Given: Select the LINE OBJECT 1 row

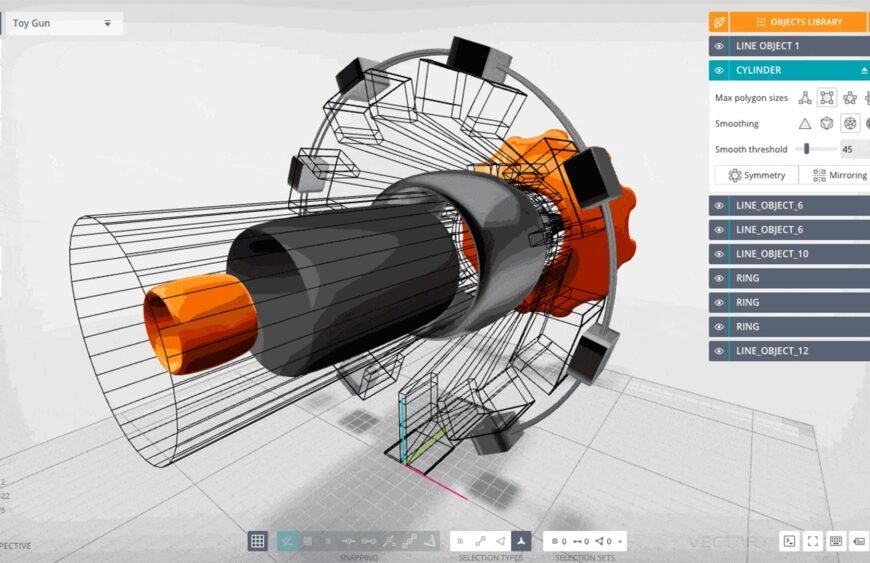Looking at the screenshot, I should (x=790, y=46).
